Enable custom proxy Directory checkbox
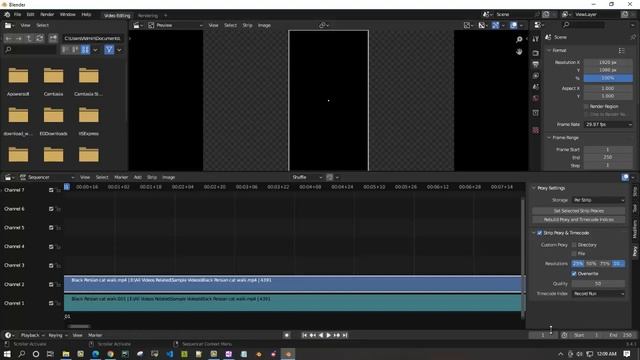This screenshot has width=640, height=360. [x=574, y=245]
